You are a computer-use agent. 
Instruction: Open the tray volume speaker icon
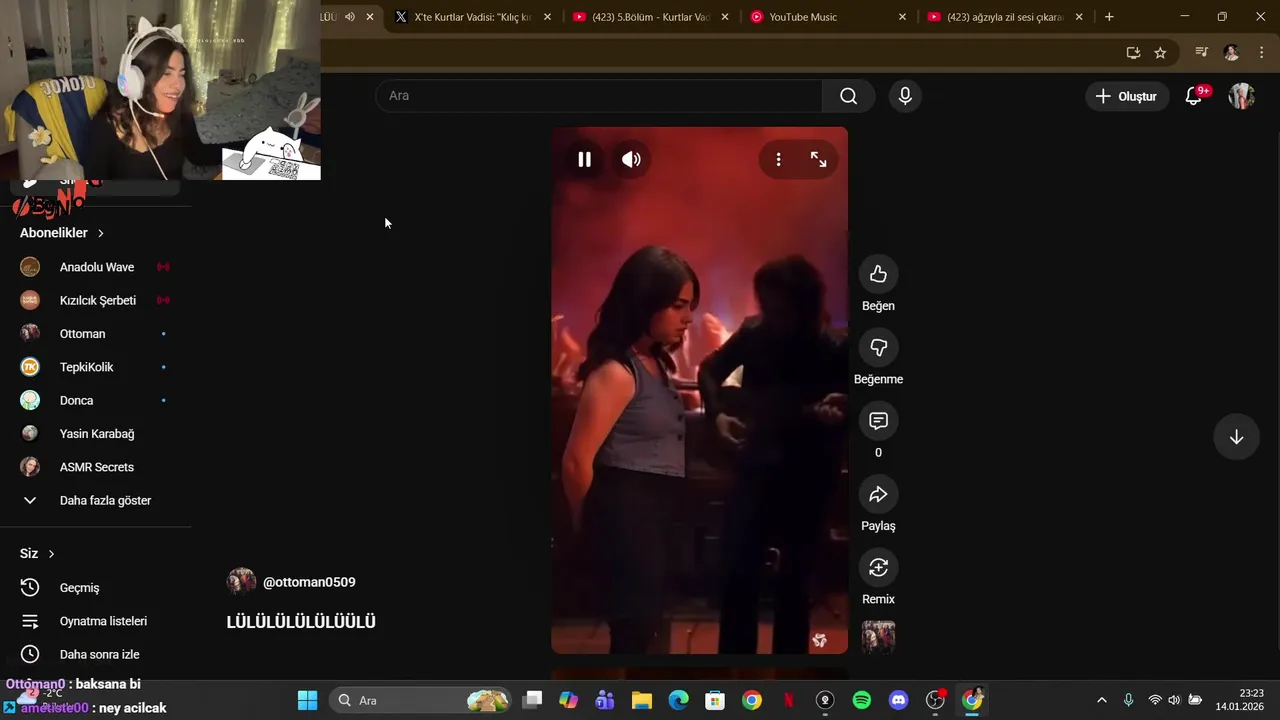[1174, 700]
